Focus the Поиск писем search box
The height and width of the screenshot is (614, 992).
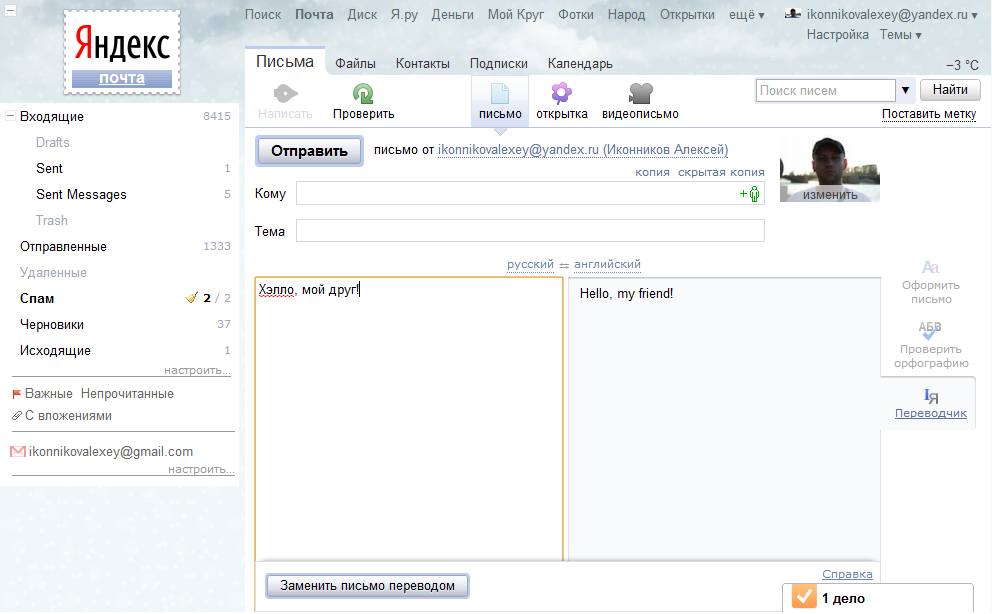point(826,90)
